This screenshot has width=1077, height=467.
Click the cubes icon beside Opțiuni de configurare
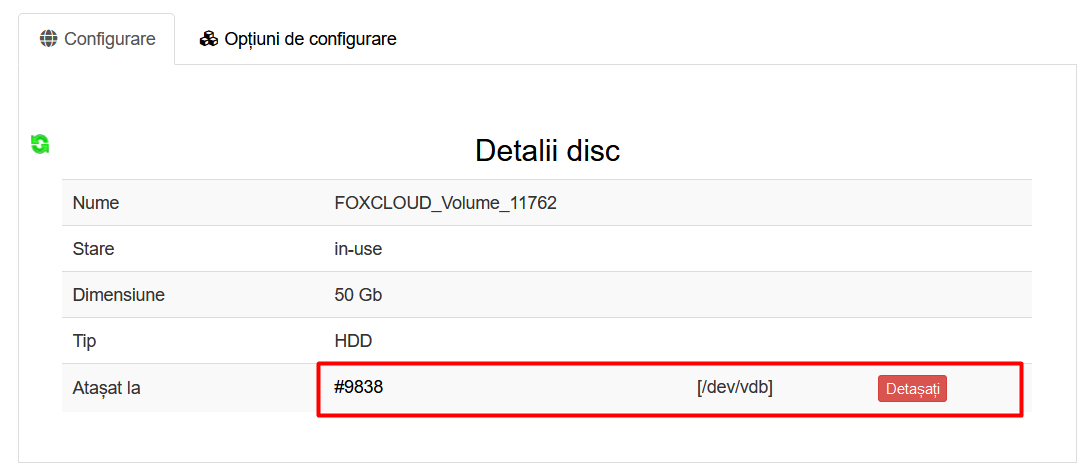tap(208, 39)
